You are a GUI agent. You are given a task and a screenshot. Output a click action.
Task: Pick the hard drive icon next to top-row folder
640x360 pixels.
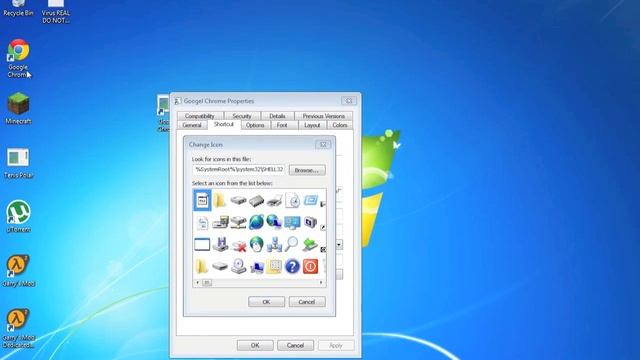tap(238, 200)
